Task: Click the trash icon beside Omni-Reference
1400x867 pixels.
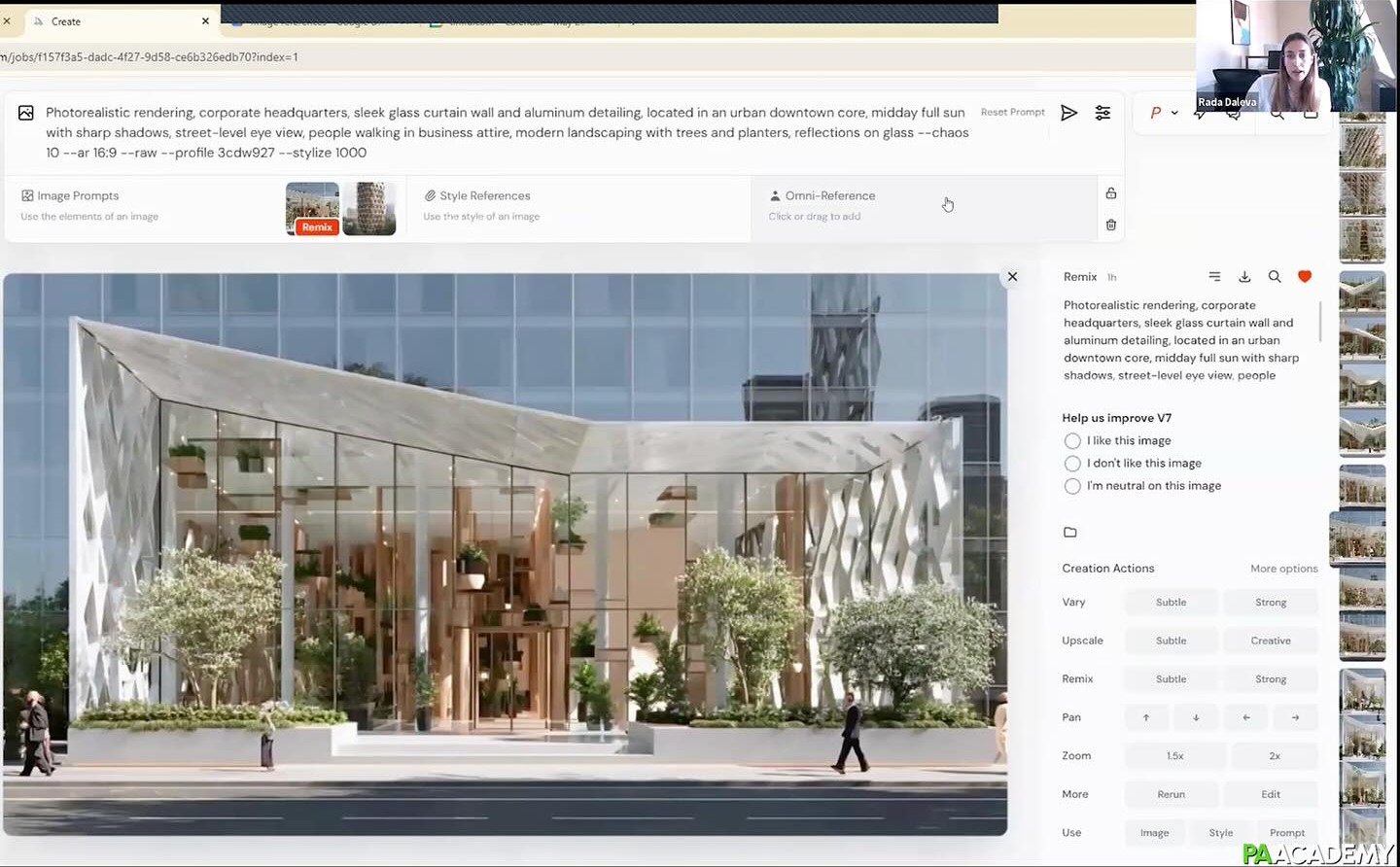Action: [1111, 225]
